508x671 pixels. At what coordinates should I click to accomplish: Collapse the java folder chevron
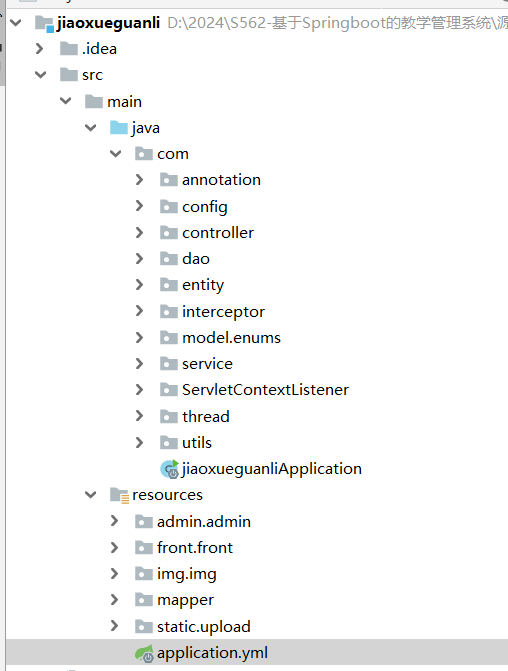point(91,128)
